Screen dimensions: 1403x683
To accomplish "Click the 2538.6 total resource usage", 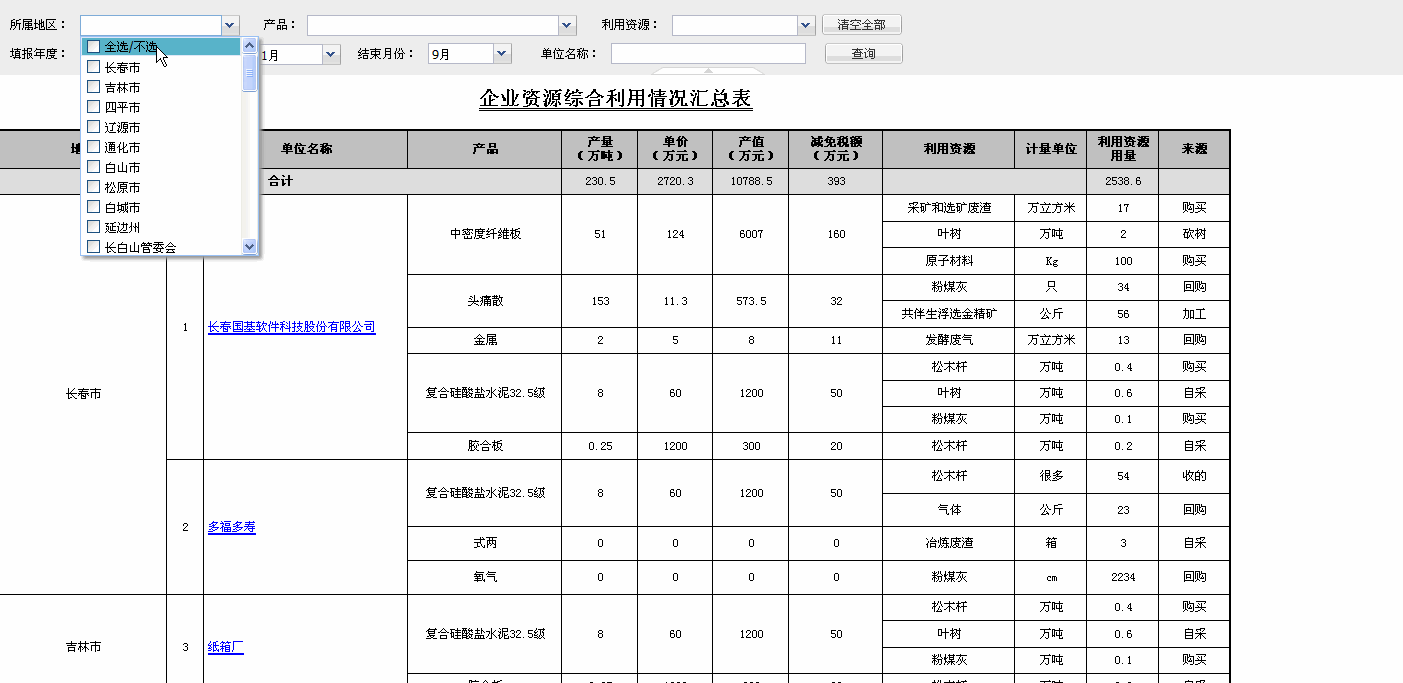I will click(x=1123, y=181).
